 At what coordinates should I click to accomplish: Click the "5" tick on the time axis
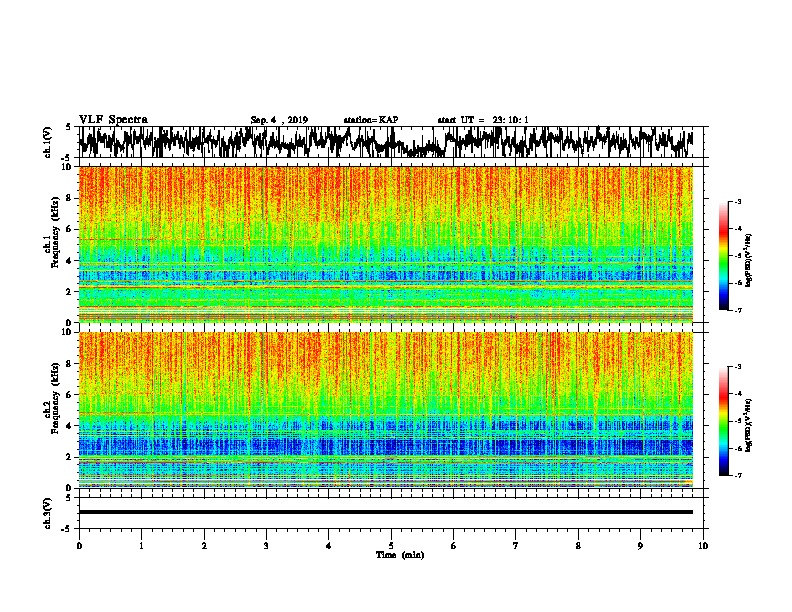pos(391,546)
